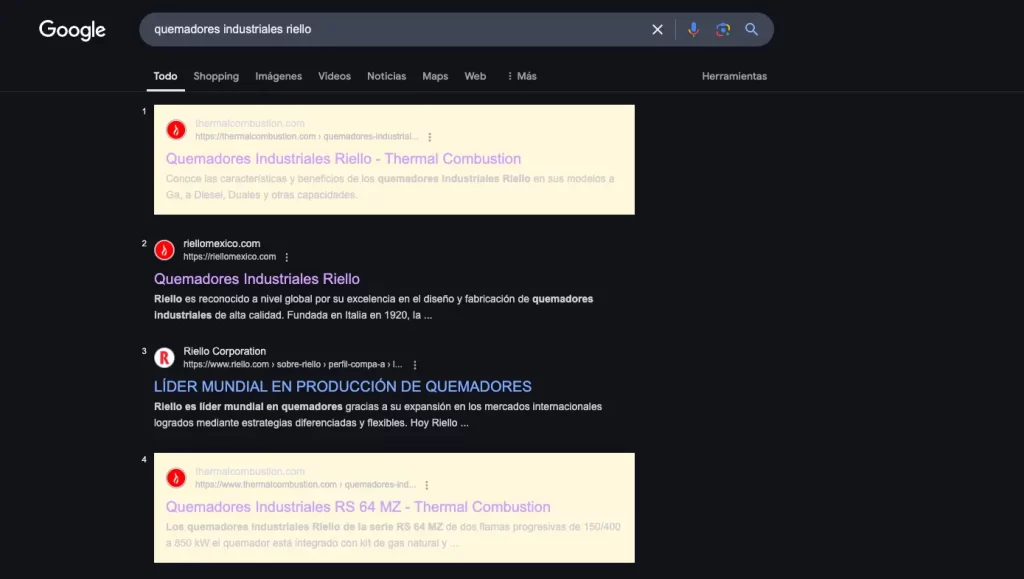The image size is (1024, 579).
Task: Open Google Lens image search icon
Action: click(722, 29)
